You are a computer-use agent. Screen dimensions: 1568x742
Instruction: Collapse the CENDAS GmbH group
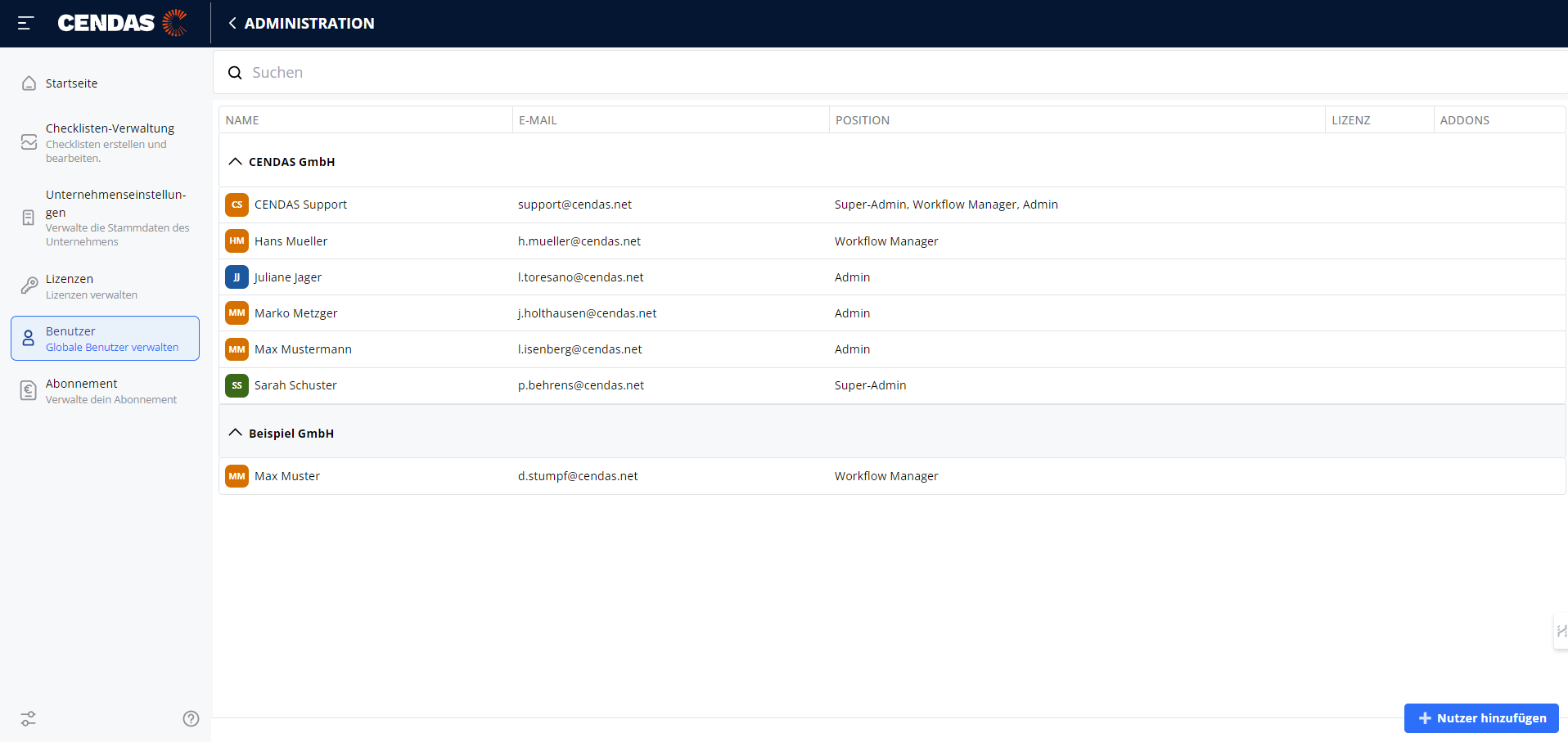coord(235,161)
